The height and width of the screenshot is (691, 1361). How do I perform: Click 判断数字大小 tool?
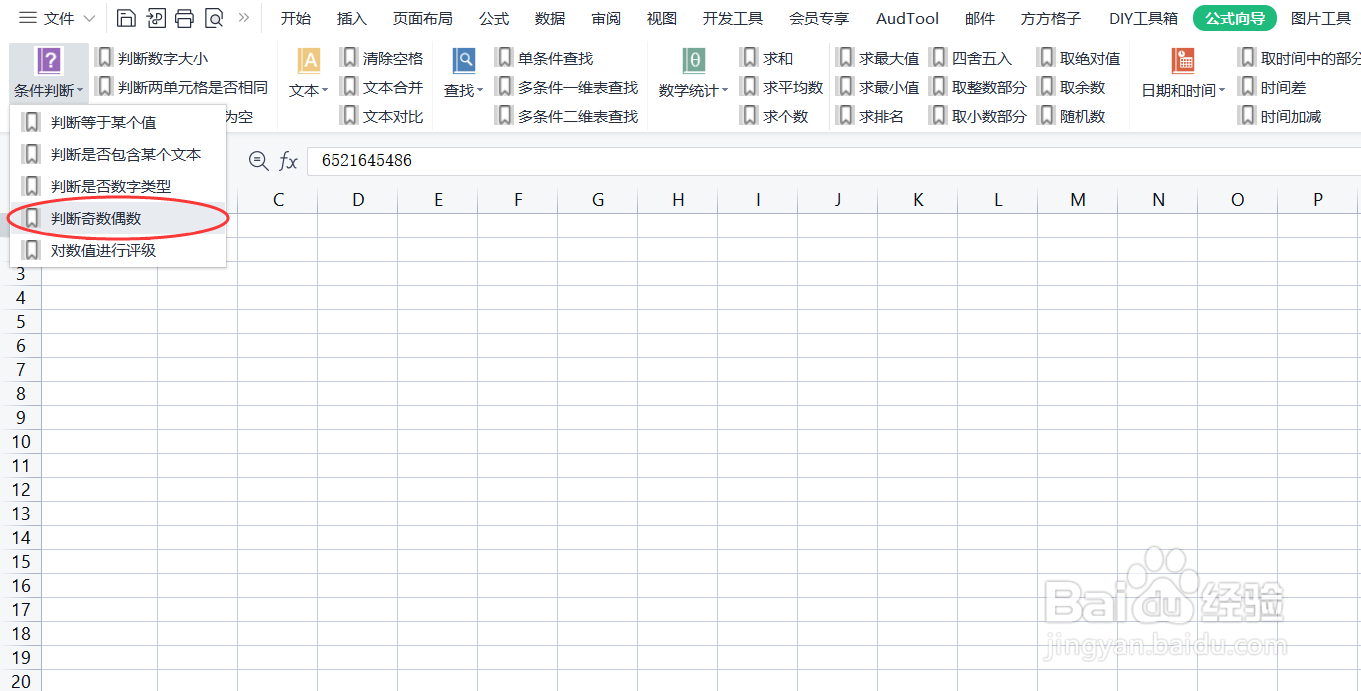(152, 59)
